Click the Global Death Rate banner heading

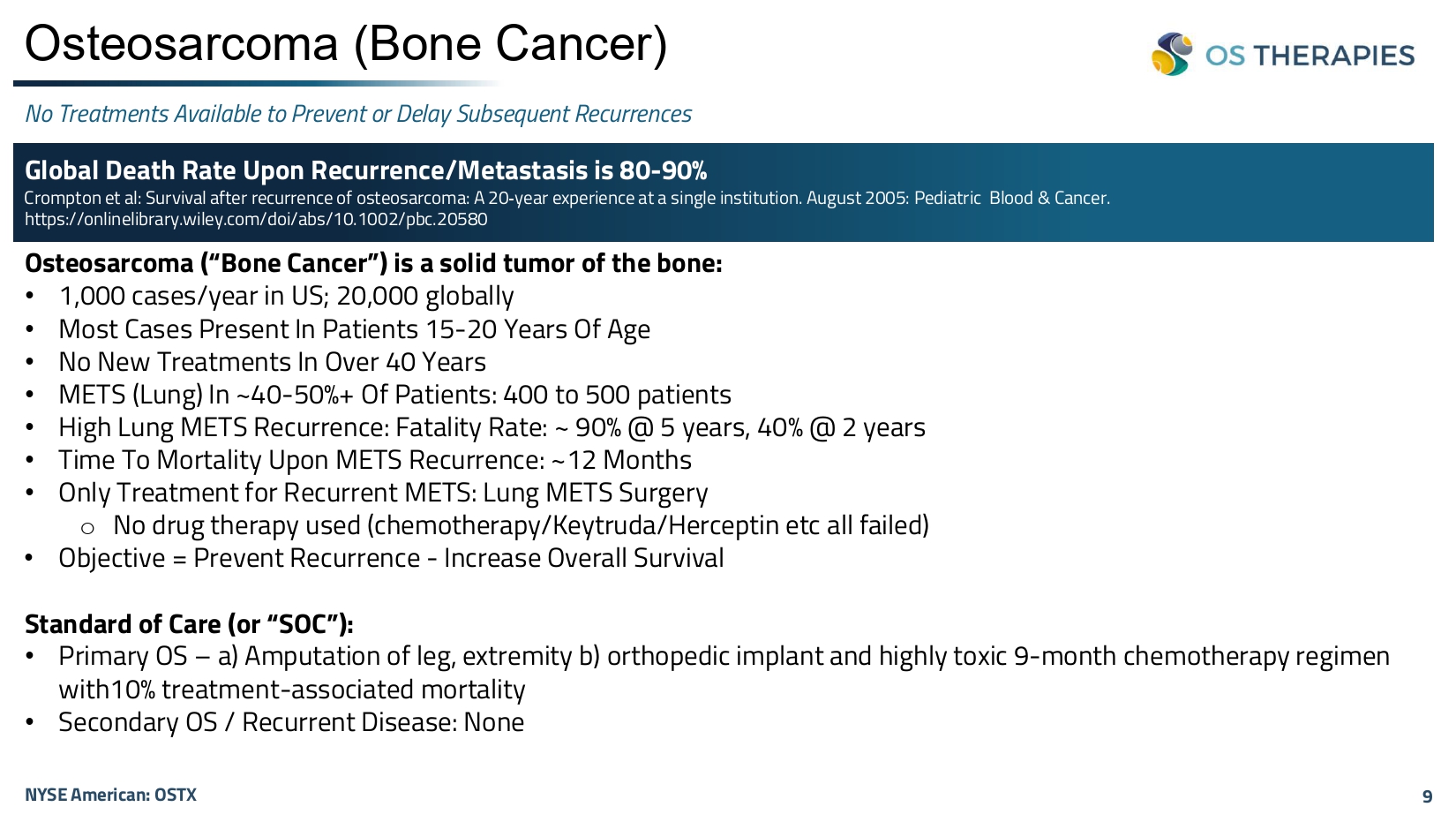point(365,170)
